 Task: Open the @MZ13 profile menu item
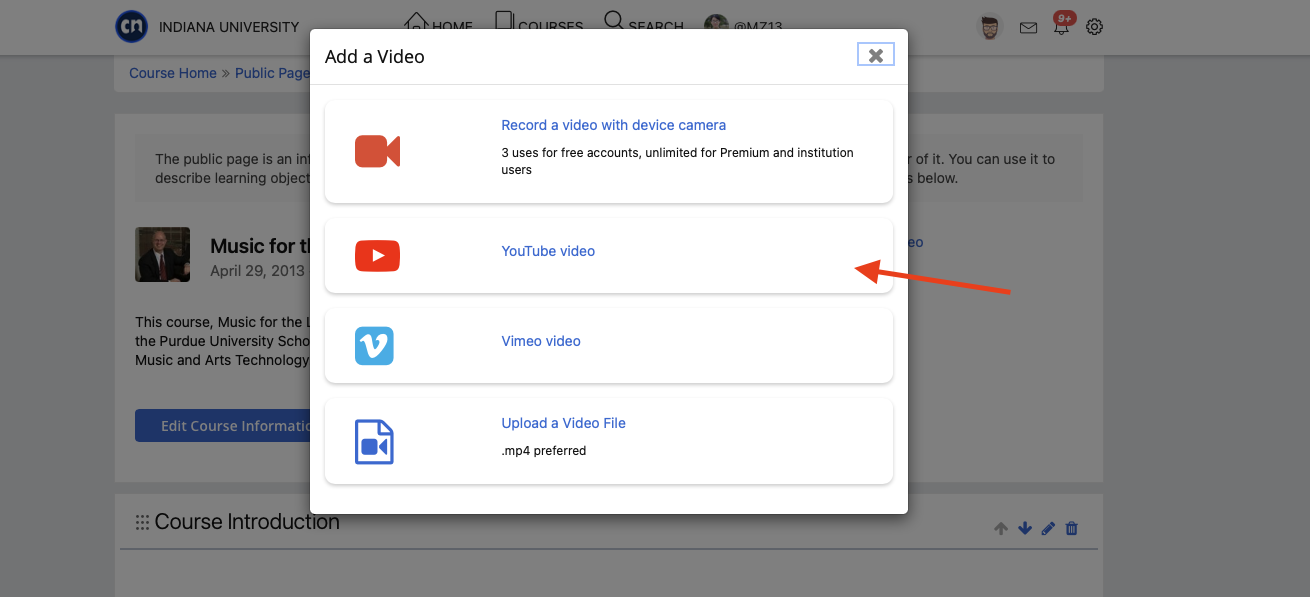pos(743,26)
